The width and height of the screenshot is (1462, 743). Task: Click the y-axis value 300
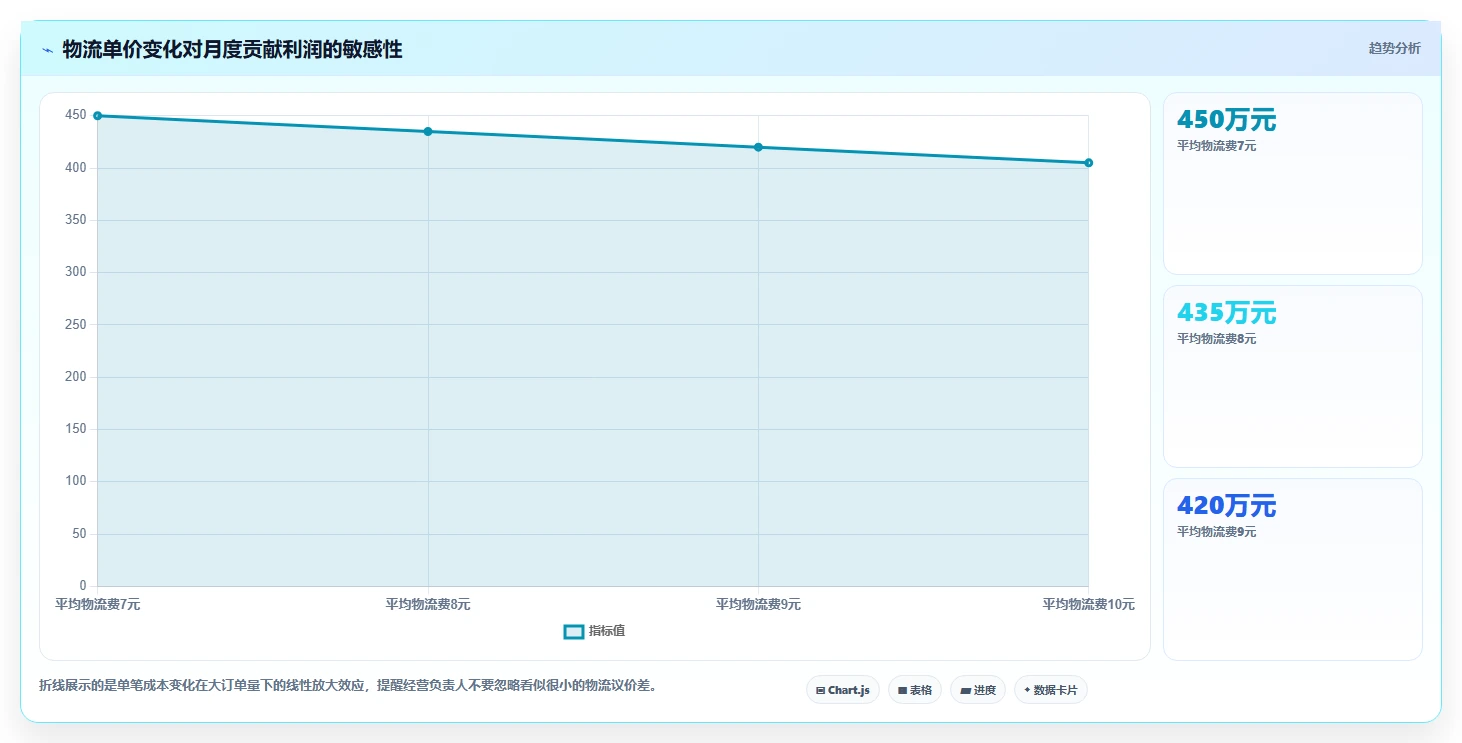(x=76, y=272)
